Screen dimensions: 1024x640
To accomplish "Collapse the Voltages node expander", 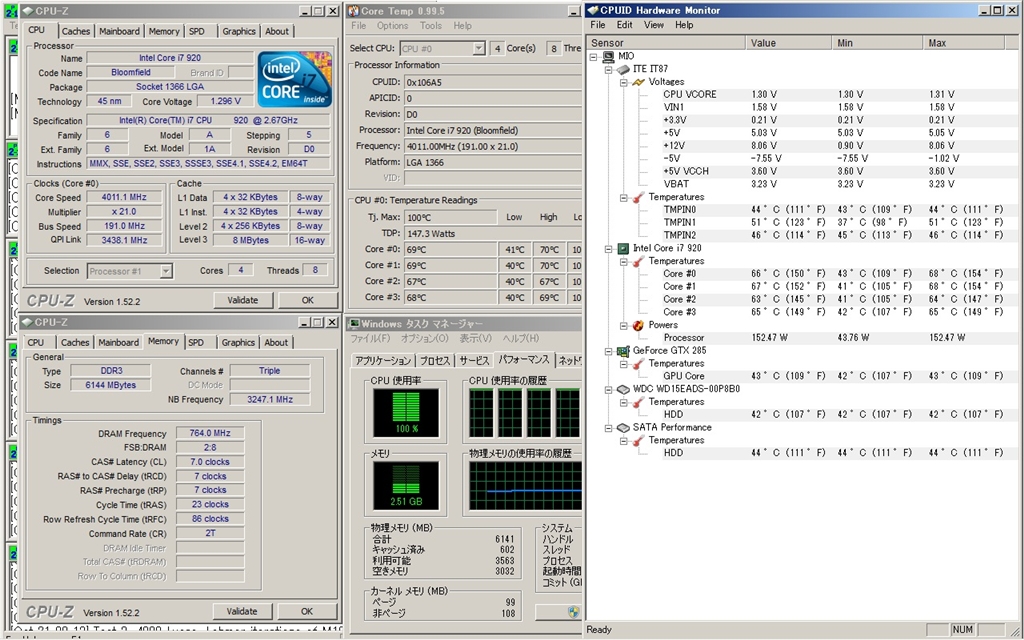I will [624, 82].
